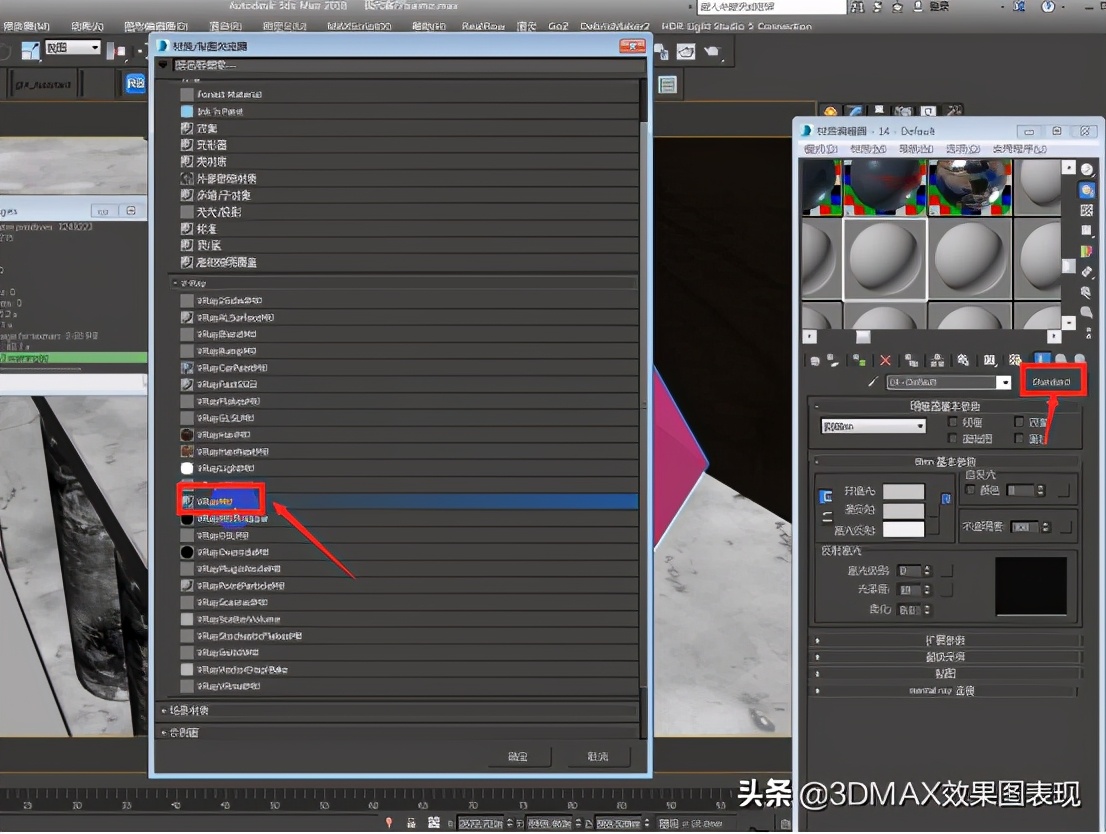Image resolution: width=1106 pixels, height=834 pixels.
Task: Click the Show Map in Viewport icon
Action: pyautogui.click(x=1015, y=360)
